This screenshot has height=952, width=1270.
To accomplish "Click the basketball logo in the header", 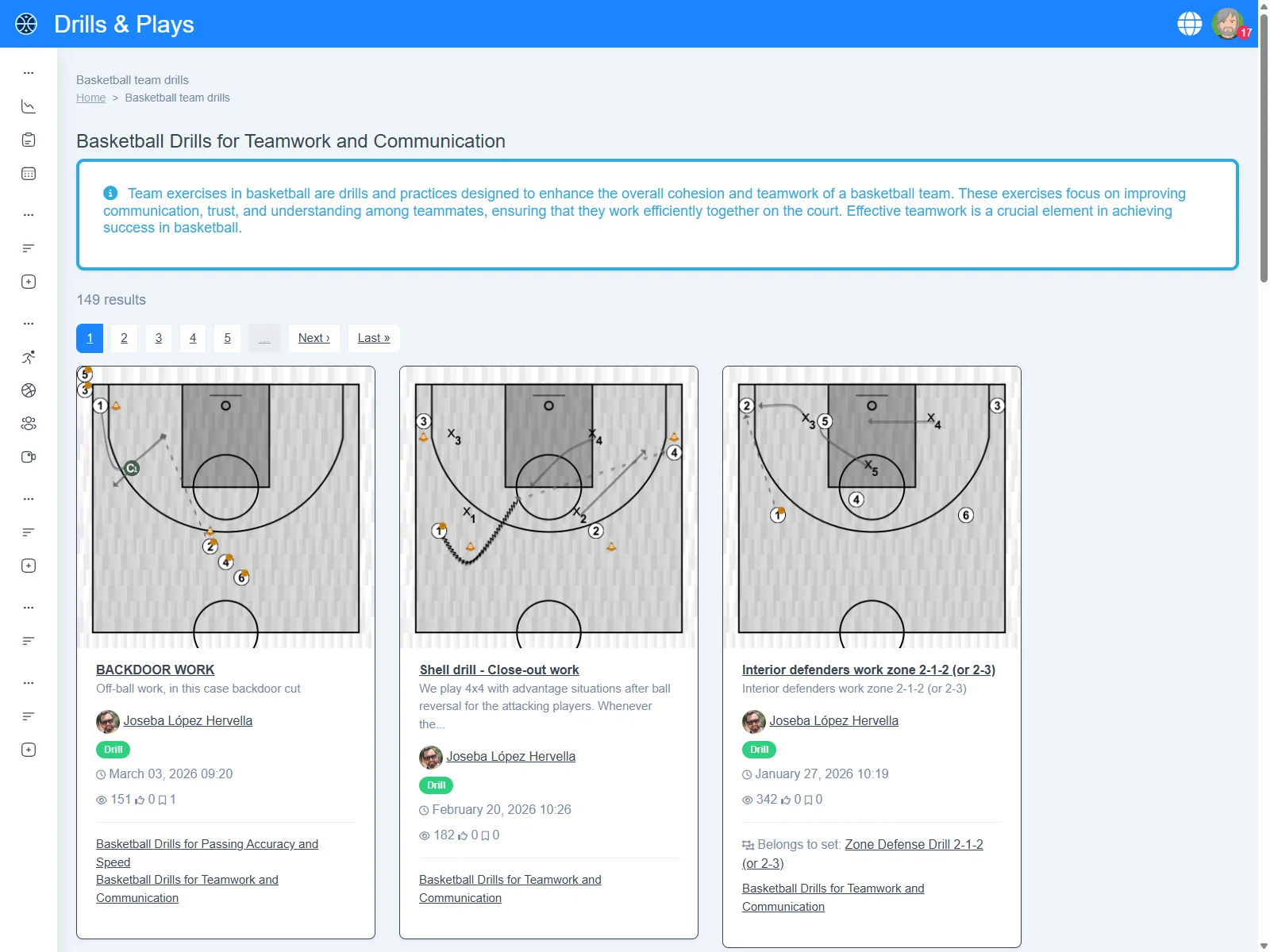I will (x=26, y=24).
